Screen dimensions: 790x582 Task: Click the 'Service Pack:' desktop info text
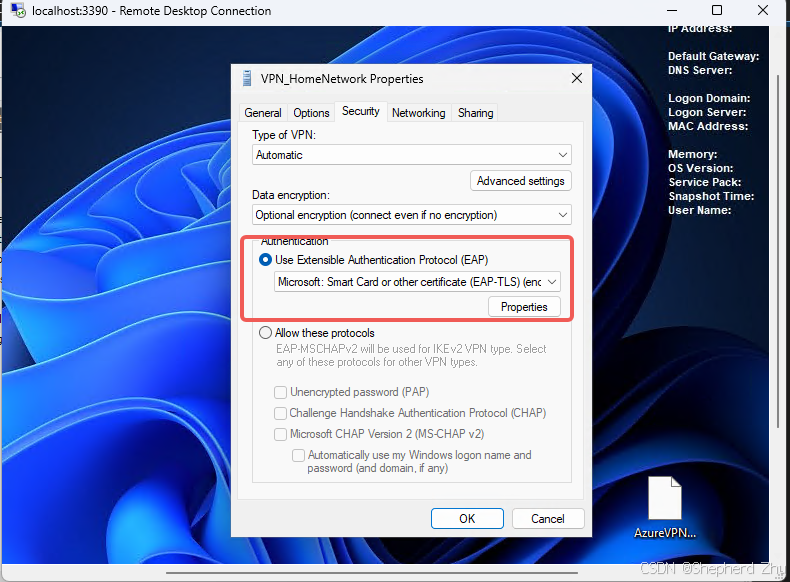(704, 182)
